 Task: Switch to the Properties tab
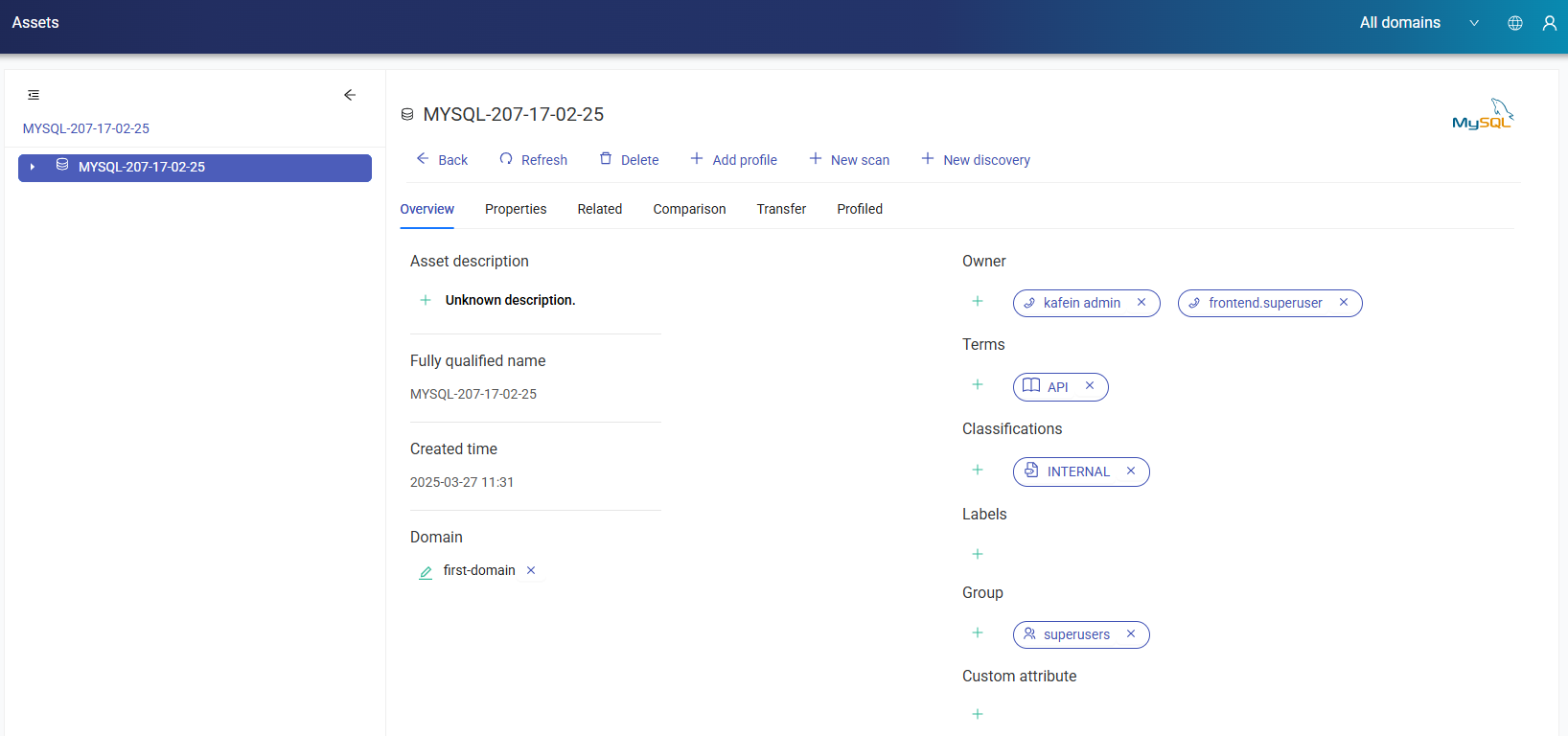516,209
